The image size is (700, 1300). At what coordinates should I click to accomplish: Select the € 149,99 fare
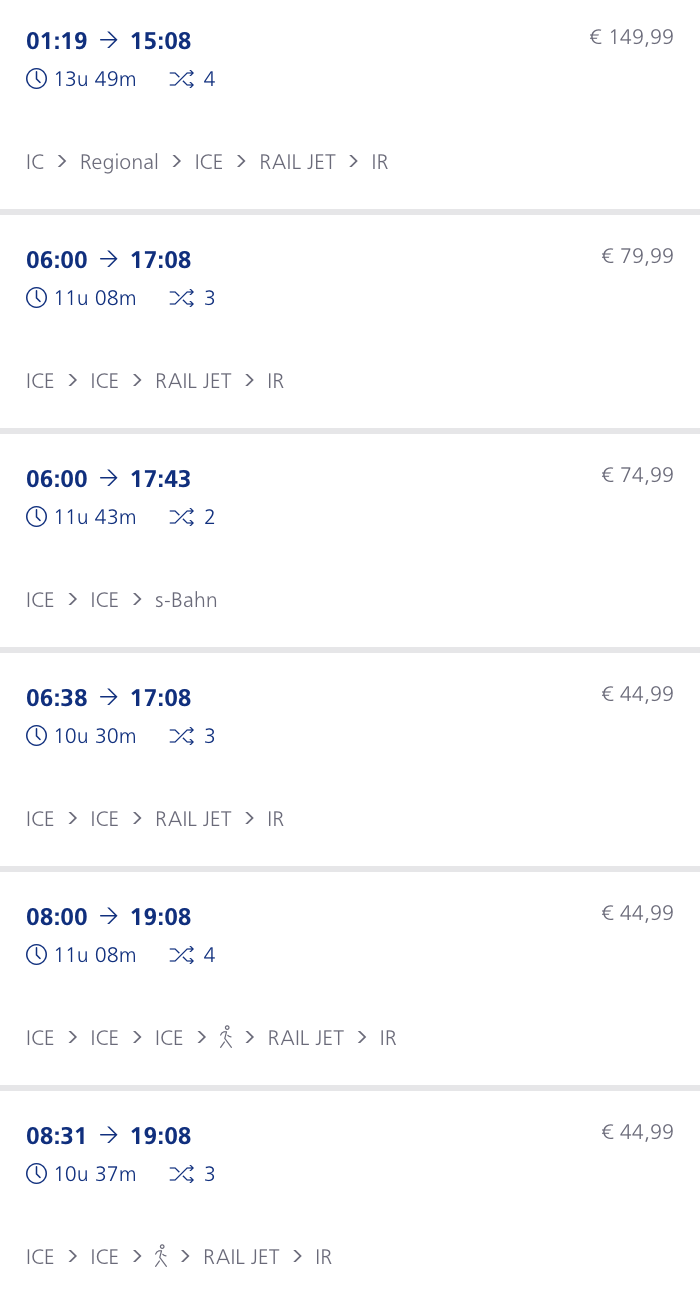coord(631,38)
